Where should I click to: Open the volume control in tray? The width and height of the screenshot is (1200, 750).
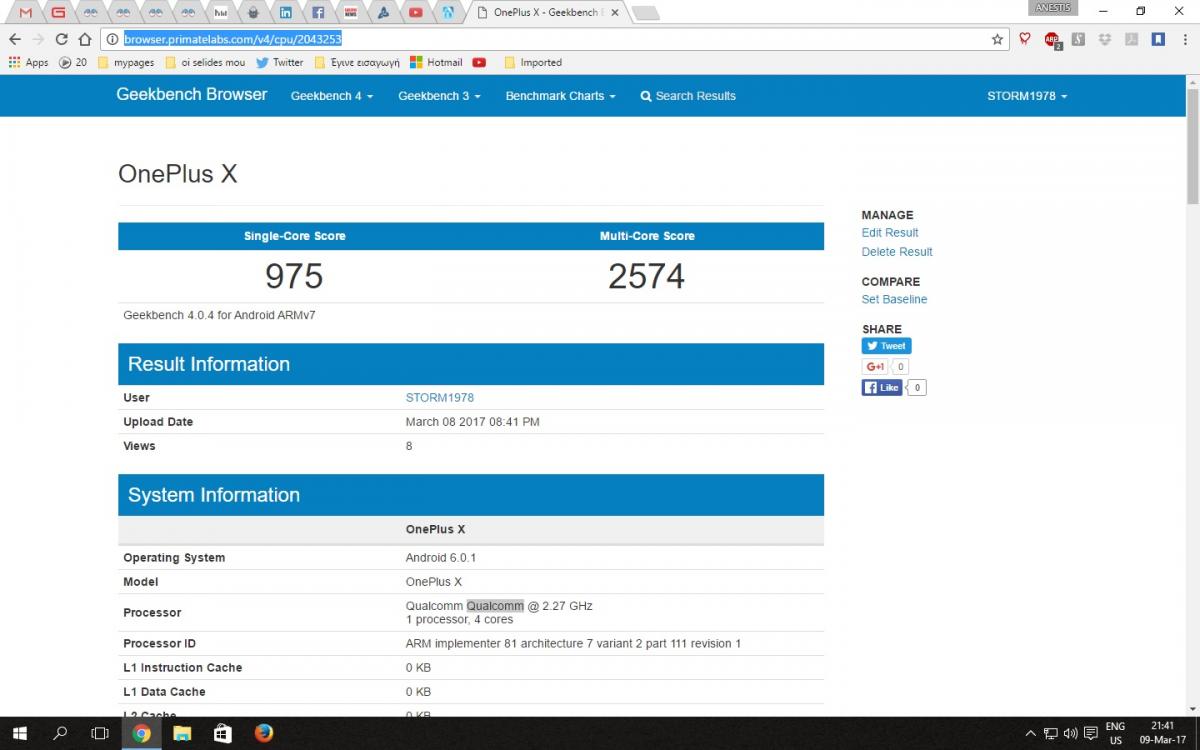[1071, 733]
